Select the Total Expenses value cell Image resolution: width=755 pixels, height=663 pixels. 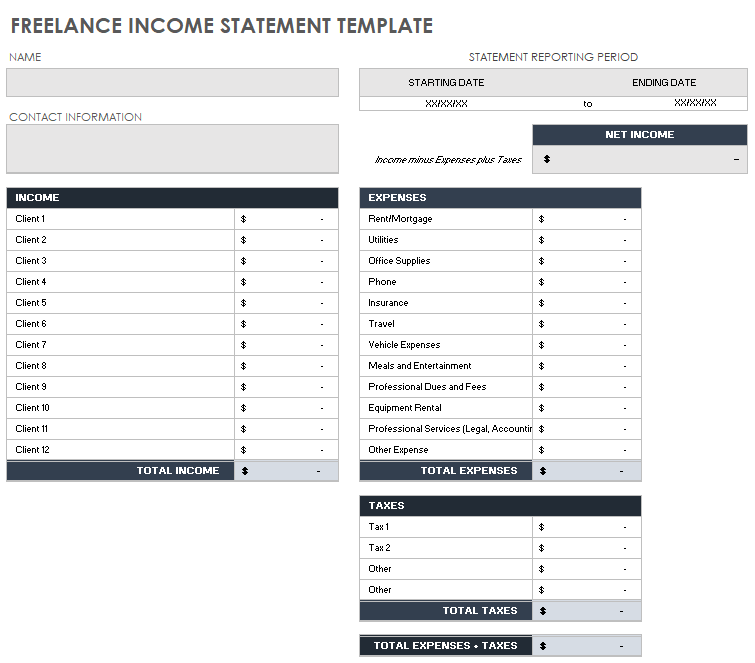586,471
